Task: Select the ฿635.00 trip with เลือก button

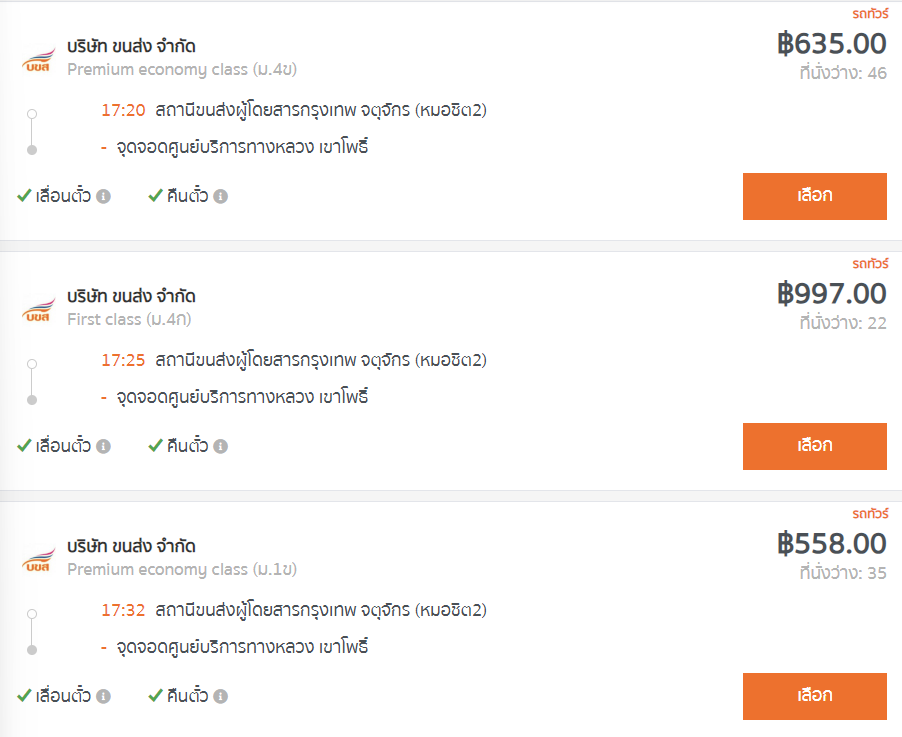Action: point(815,196)
